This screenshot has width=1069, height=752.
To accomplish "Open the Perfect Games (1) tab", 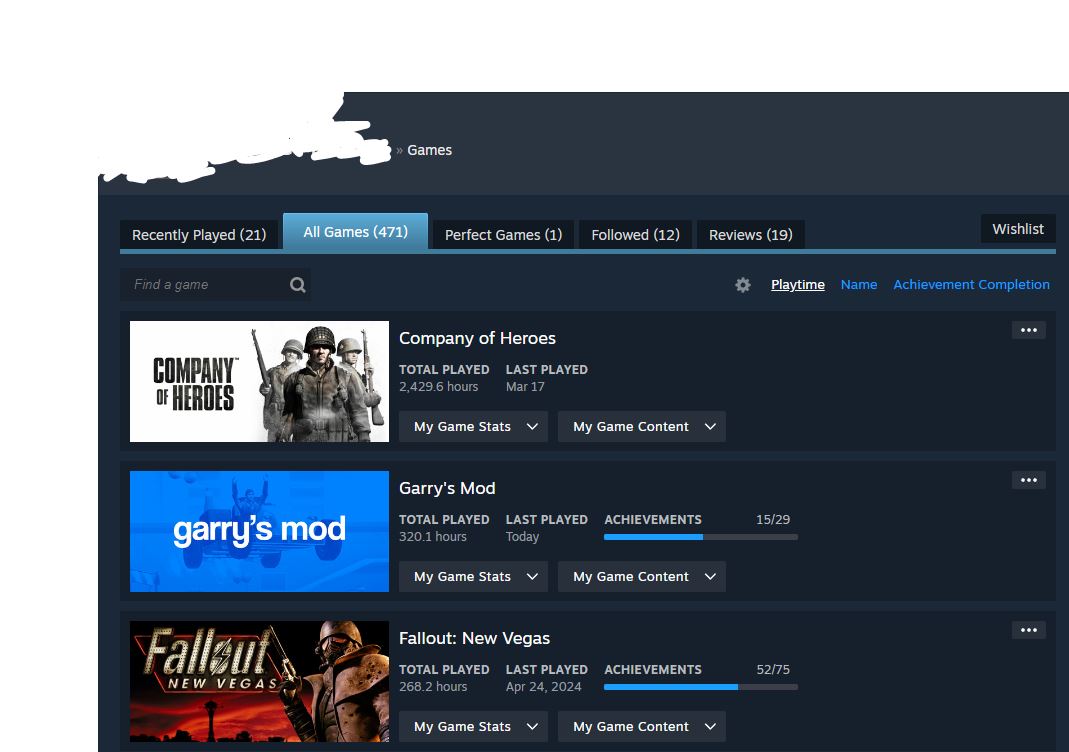I will 503,235.
